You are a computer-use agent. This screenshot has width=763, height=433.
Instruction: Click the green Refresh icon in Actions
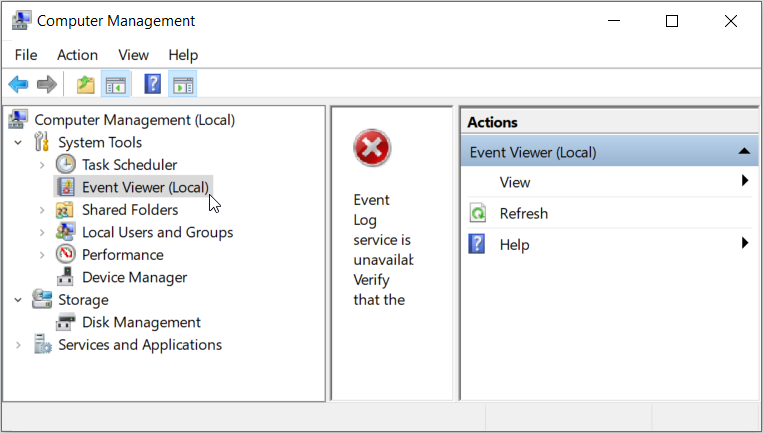coord(478,213)
